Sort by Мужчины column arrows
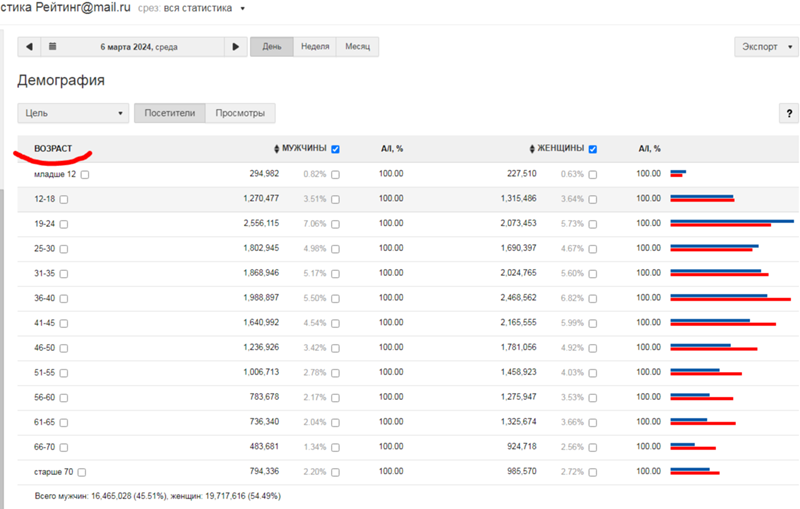 click(277, 149)
